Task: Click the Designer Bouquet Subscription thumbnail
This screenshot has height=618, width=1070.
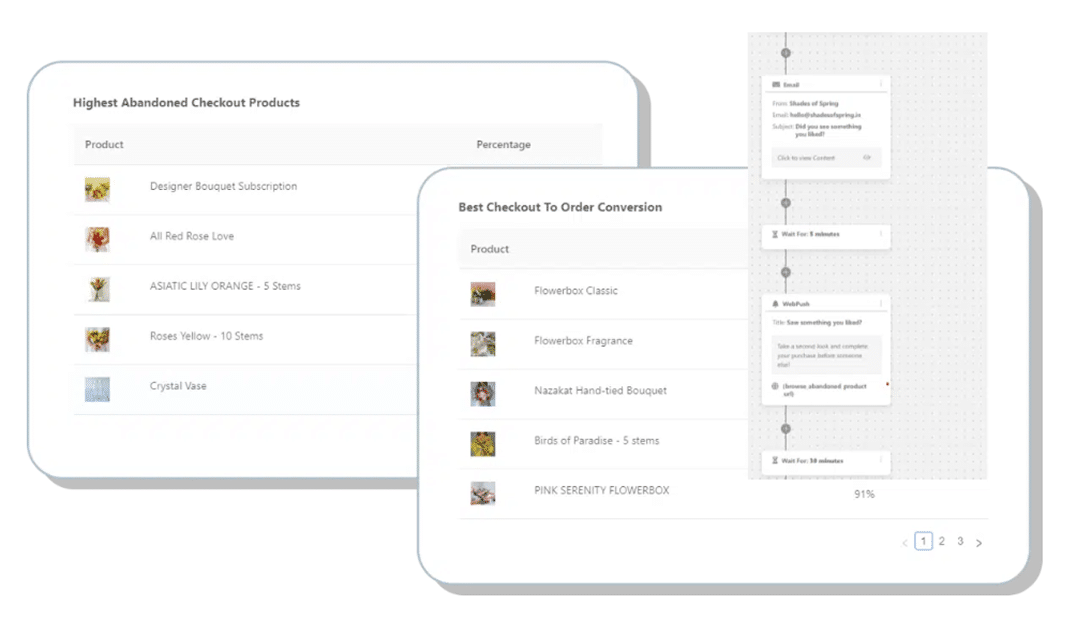Action: [x=97, y=189]
